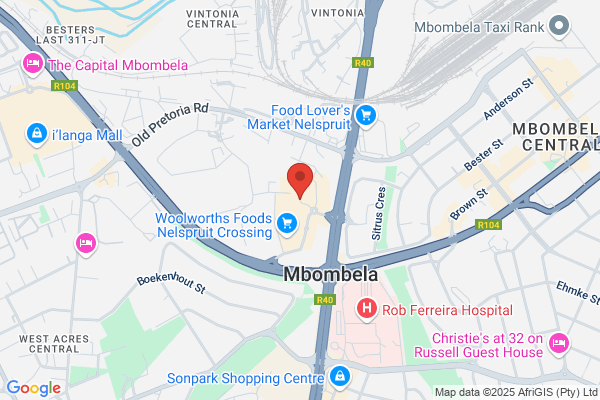The height and width of the screenshot is (400, 600).
Task: Click the Sonpark Shopping Centre label
Action: tap(246, 379)
